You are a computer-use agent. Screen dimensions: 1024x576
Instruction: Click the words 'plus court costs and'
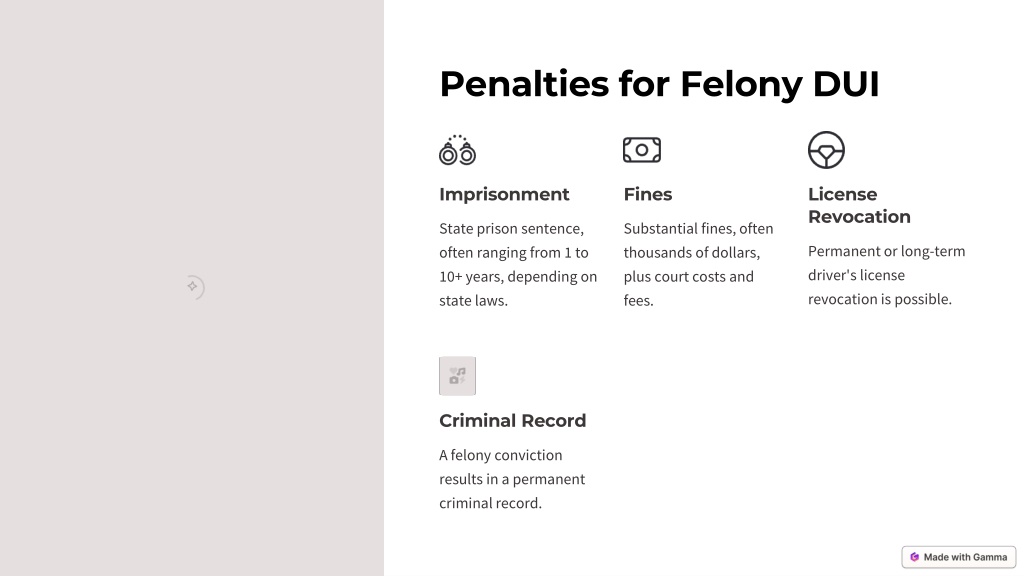pyautogui.click(x=688, y=276)
